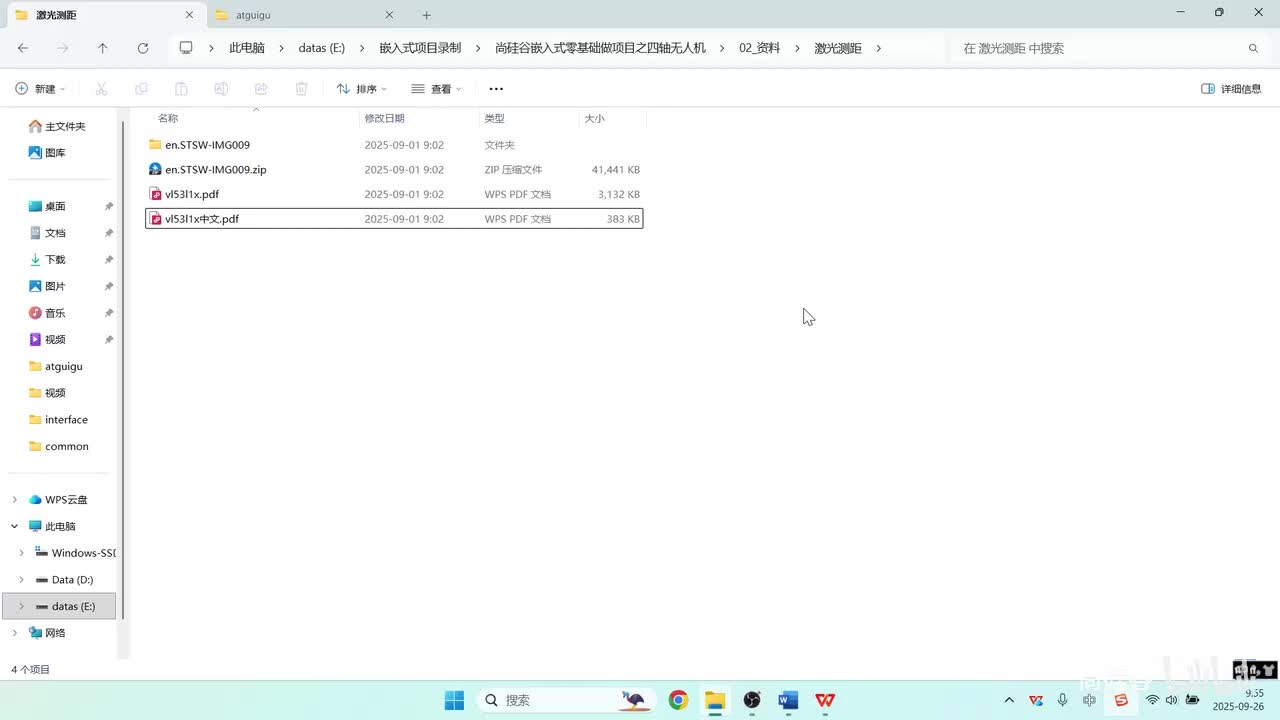The height and width of the screenshot is (720, 1280).
Task: Open the 新建 dropdown menu
Action: [41, 89]
